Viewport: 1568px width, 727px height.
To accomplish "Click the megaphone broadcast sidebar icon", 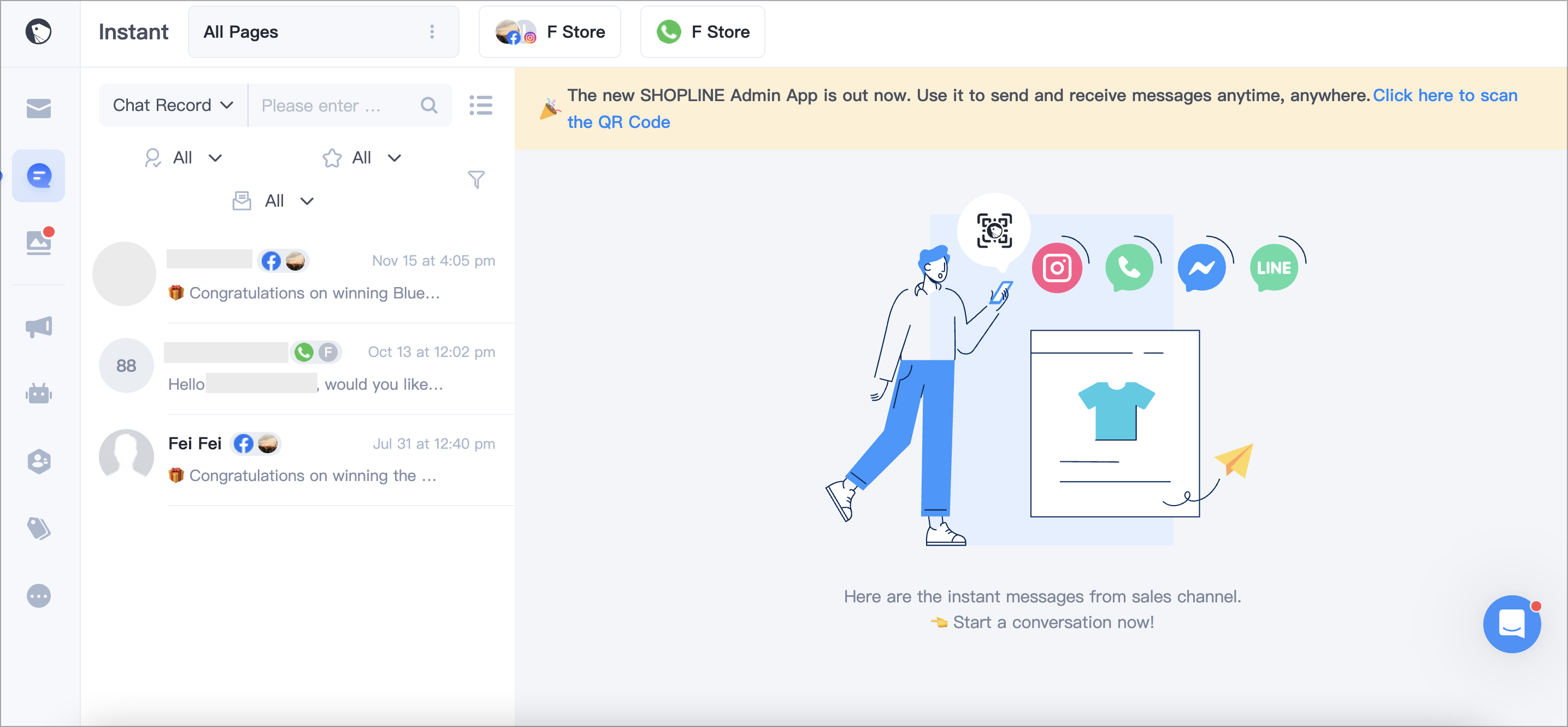I will (x=38, y=327).
